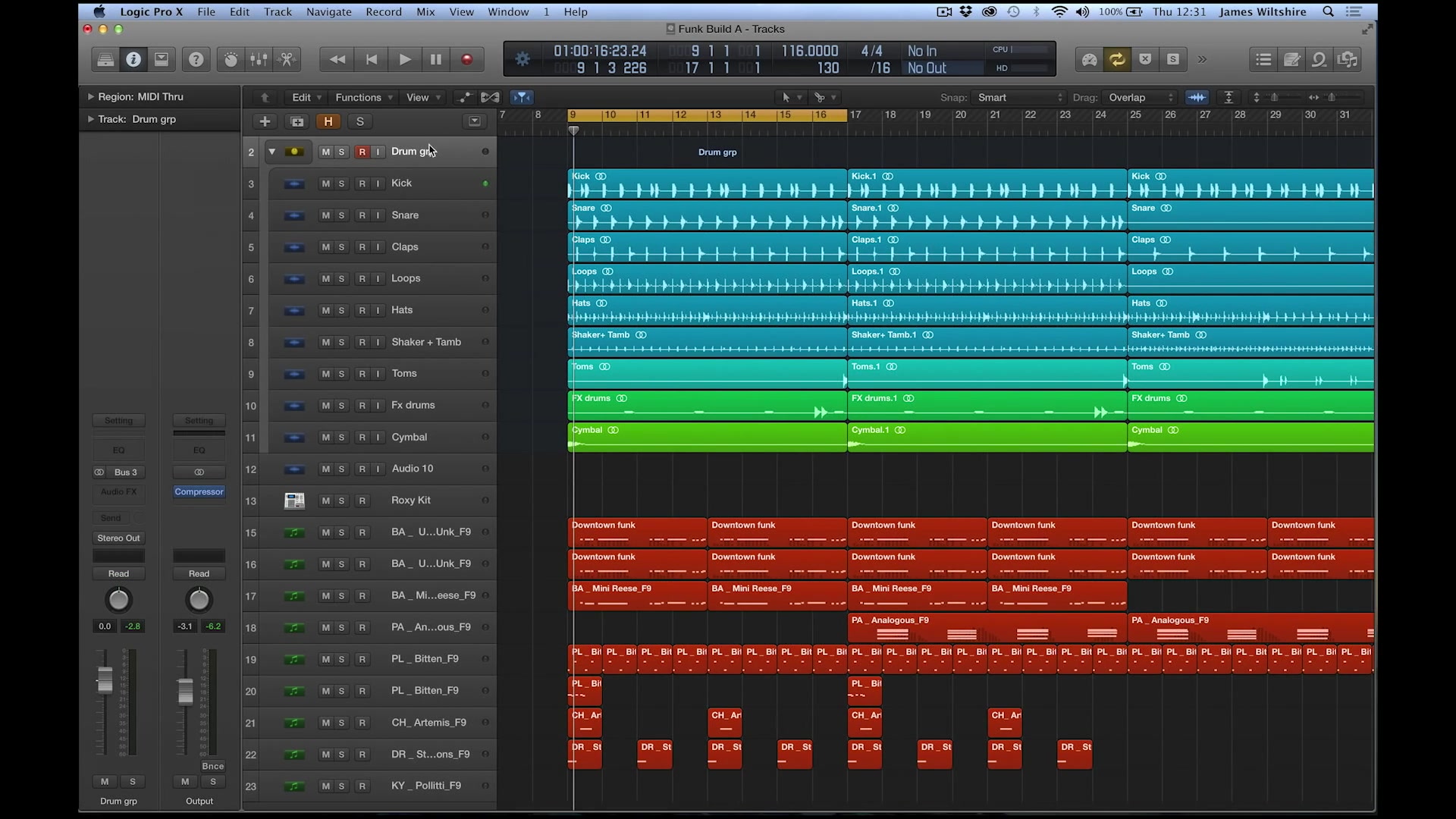Open the Snap mode dropdown
1456x819 pixels.
[1019, 97]
